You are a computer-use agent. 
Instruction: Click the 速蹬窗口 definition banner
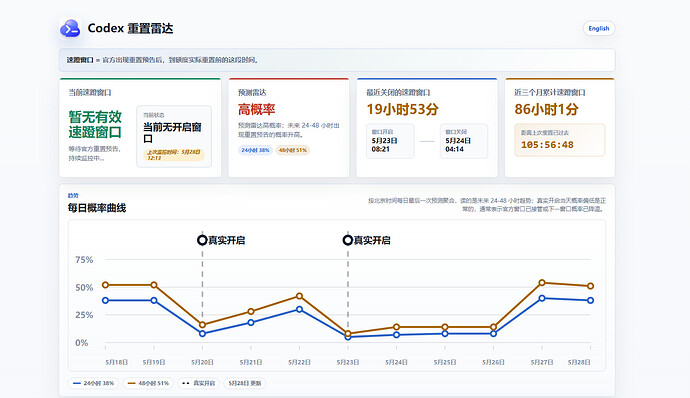337,60
